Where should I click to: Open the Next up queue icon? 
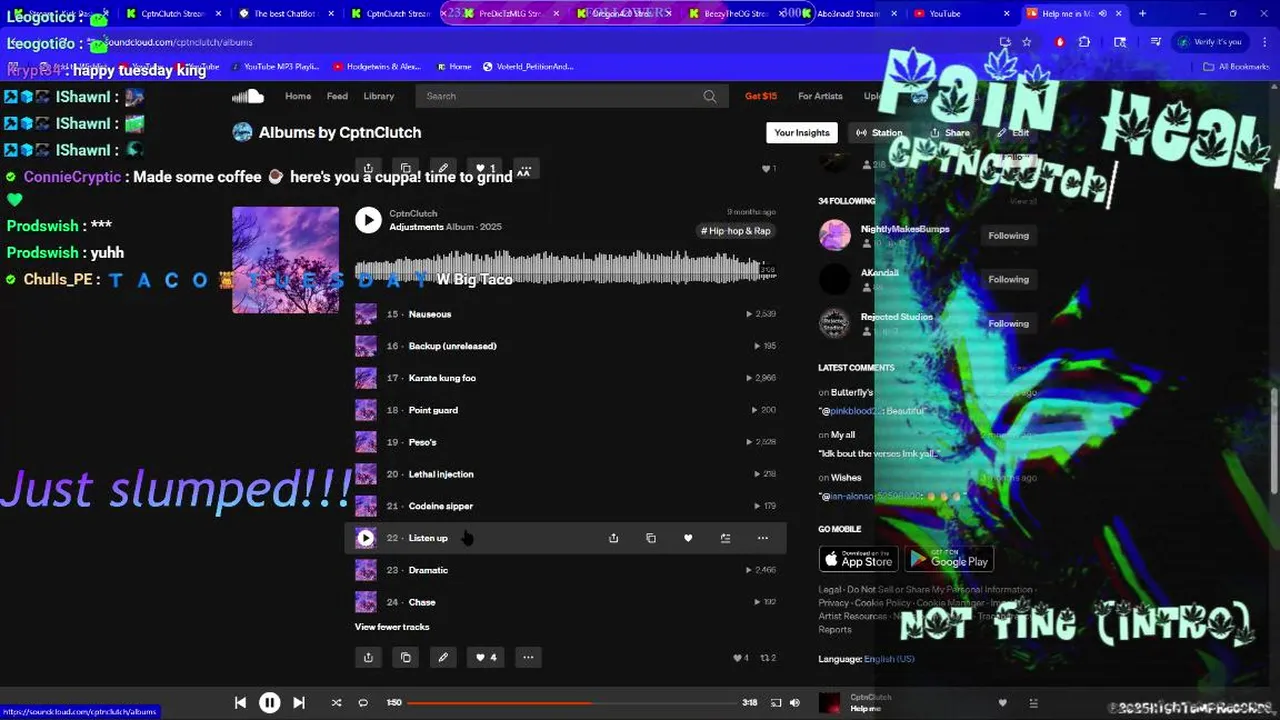1033,703
